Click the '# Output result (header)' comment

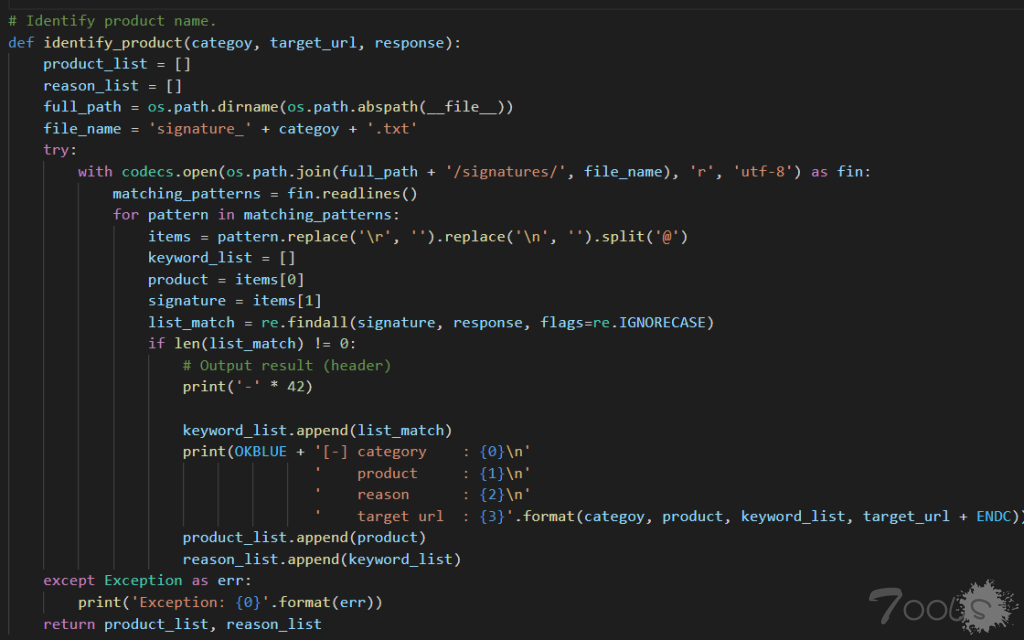coord(287,365)
